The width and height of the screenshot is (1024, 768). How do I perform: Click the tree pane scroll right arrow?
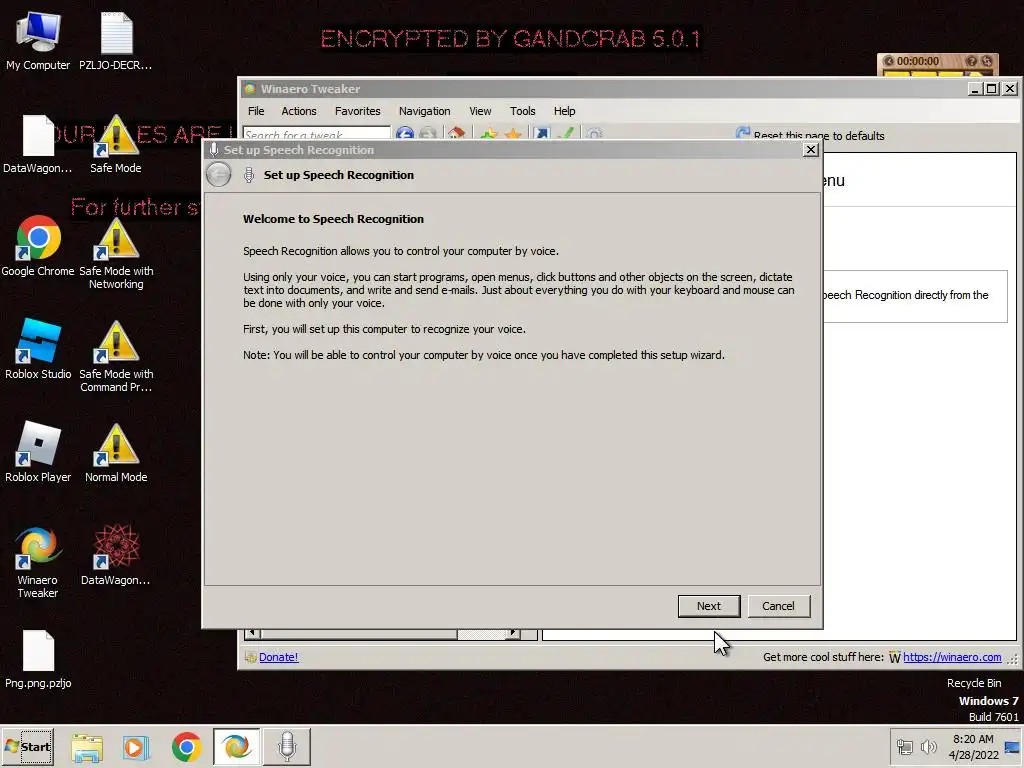(513, 633)
